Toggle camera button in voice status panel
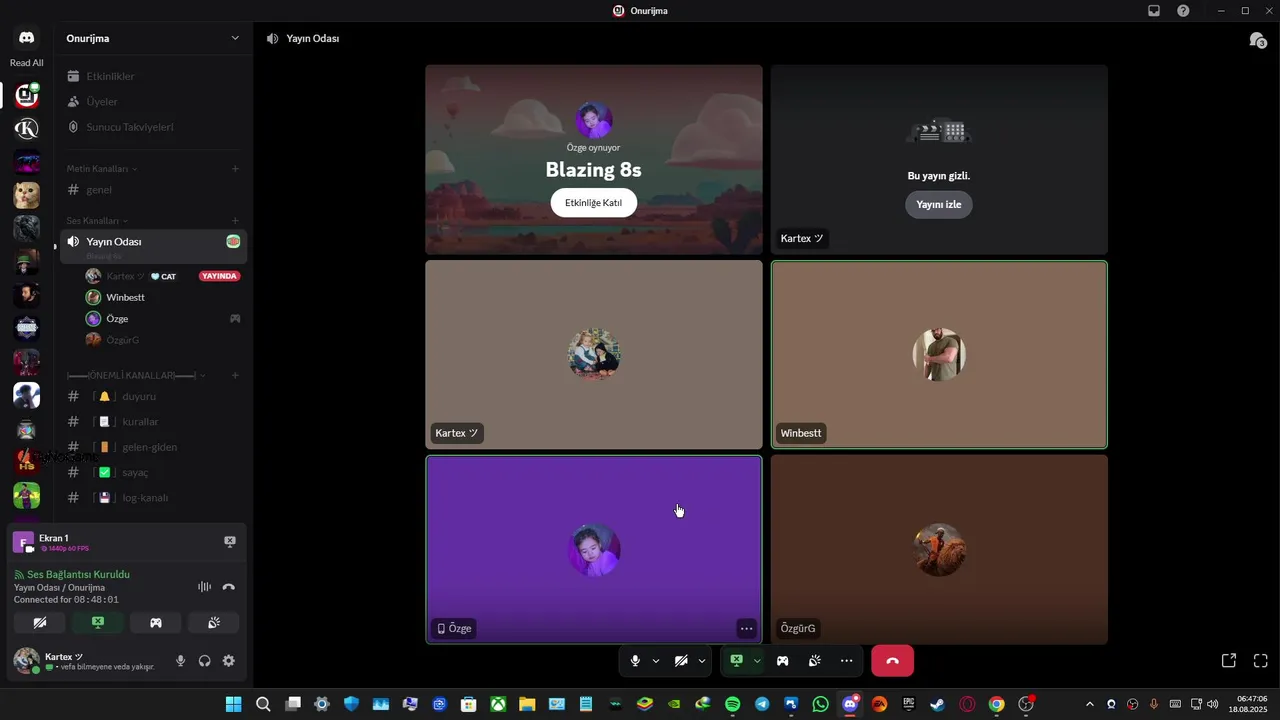This screenshot has width=1280, height=720. [x=40, y=622]
